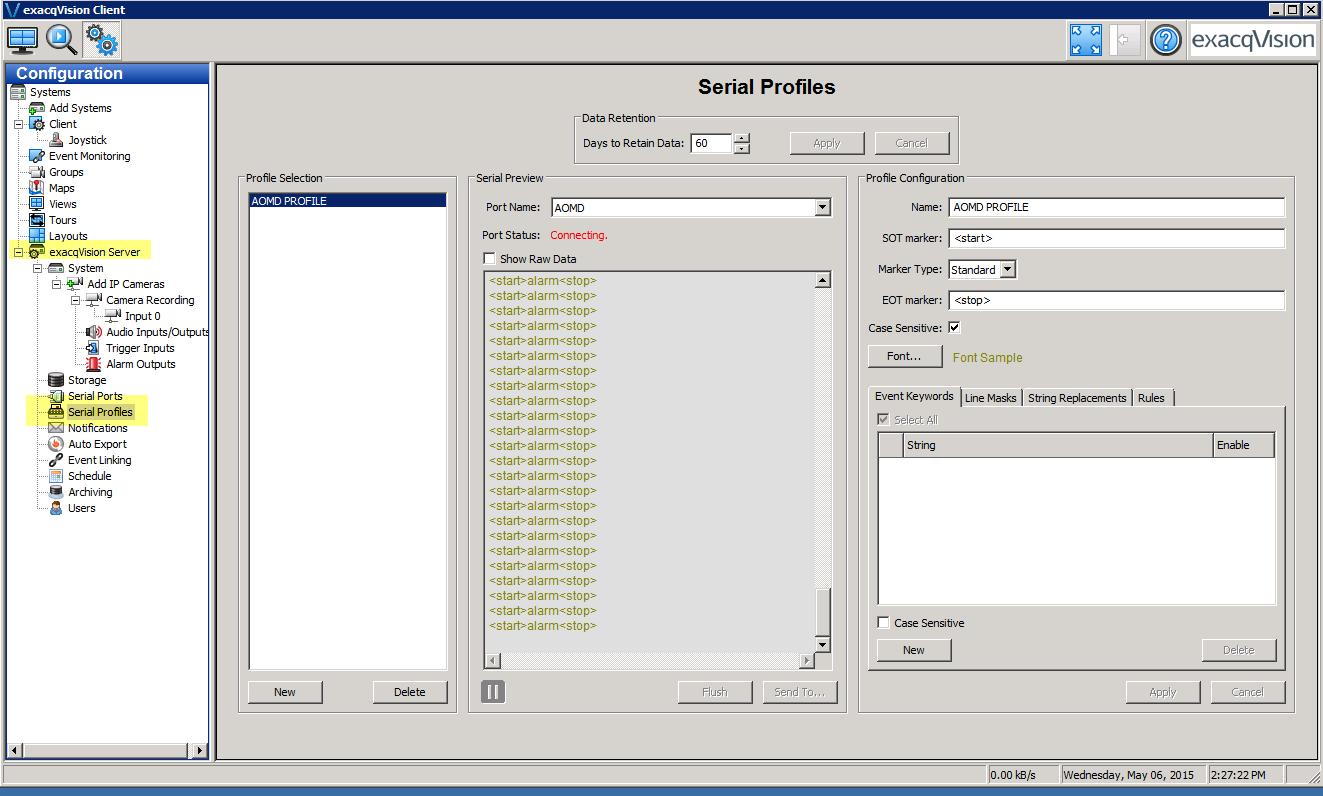This screenshot has width=1323, height=796.
Task: Click the Auto Export icon
Action: pyautogui.click(x=56, y=444)
